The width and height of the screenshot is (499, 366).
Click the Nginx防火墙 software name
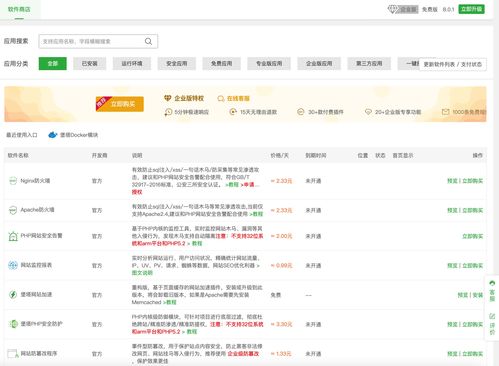35,181
